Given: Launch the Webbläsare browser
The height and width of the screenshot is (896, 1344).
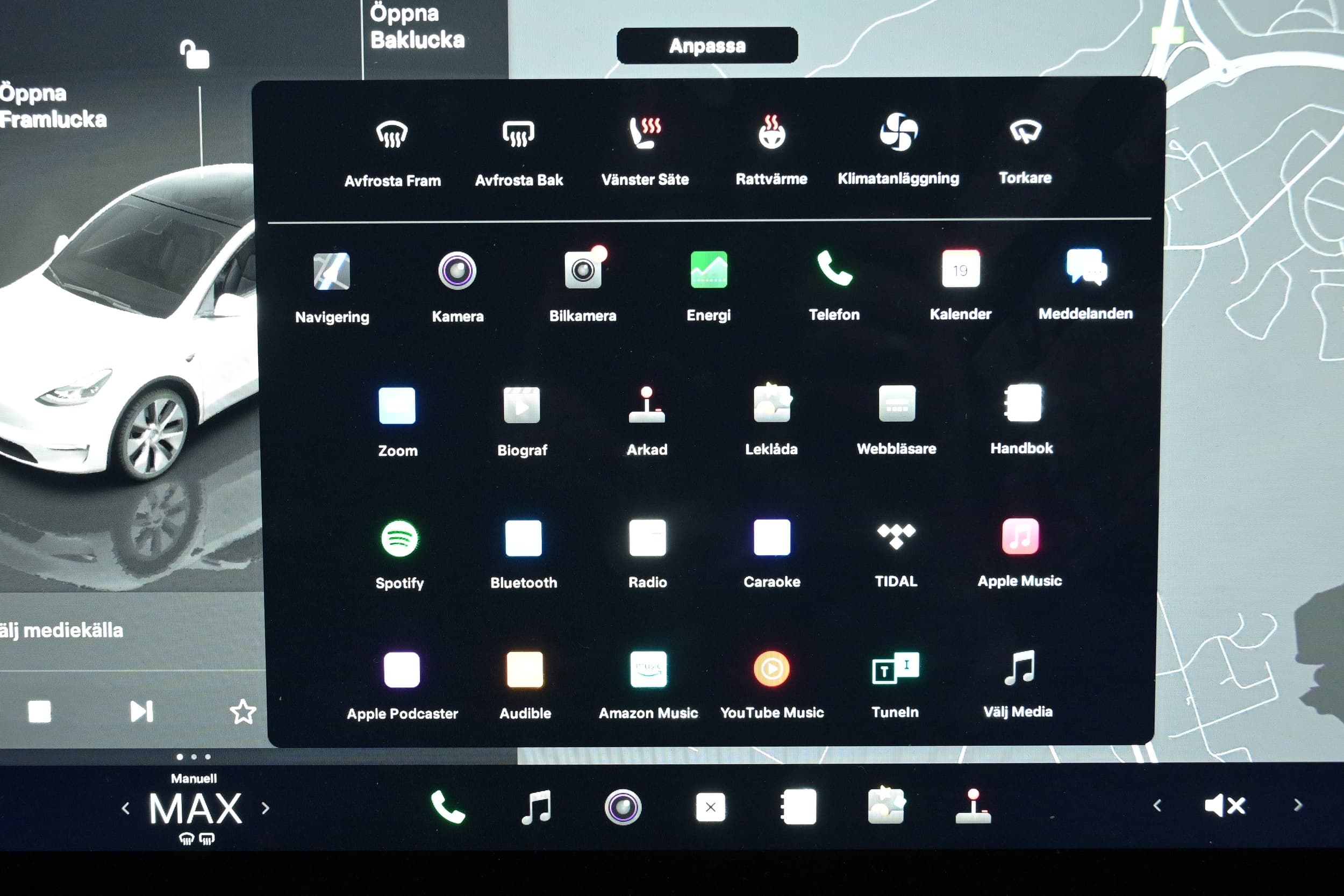Looking at the screenshot, I should point(897,419).
